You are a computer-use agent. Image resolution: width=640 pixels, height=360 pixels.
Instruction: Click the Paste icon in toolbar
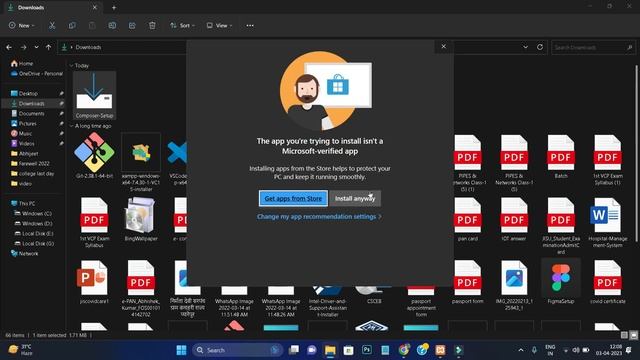[x=92, y=25]
